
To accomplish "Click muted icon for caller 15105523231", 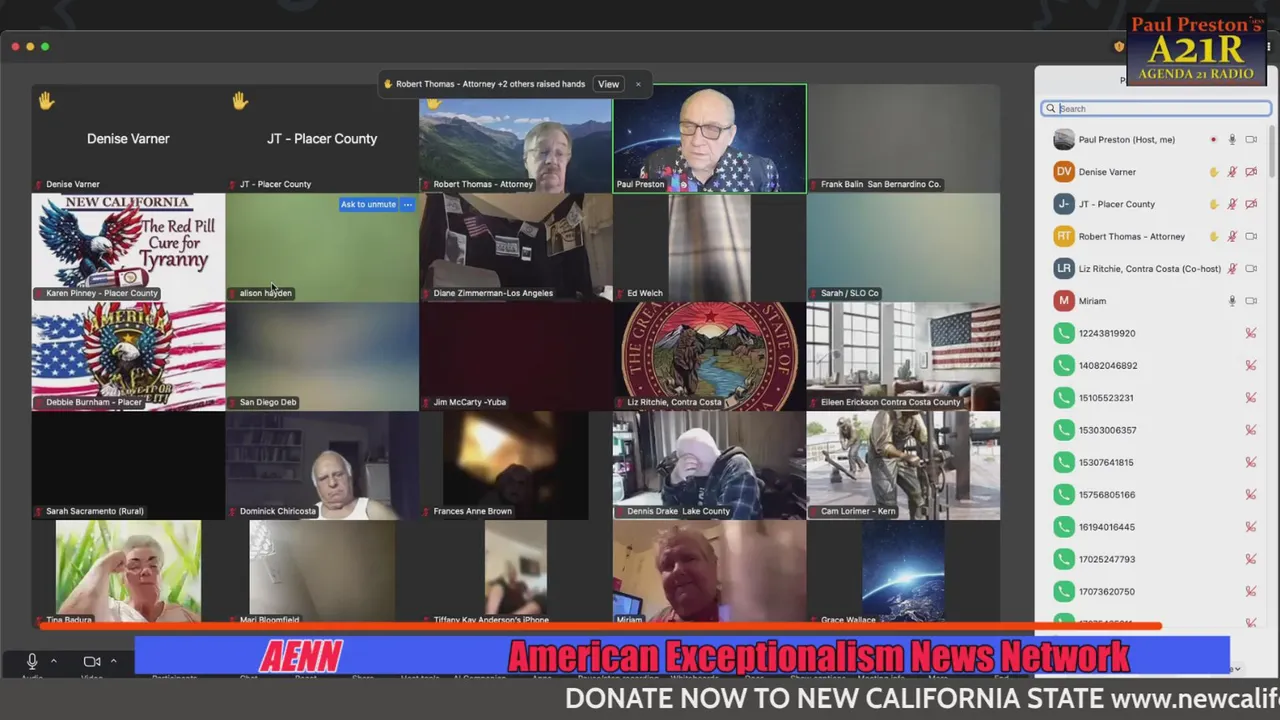I will tap(1250, 398).
